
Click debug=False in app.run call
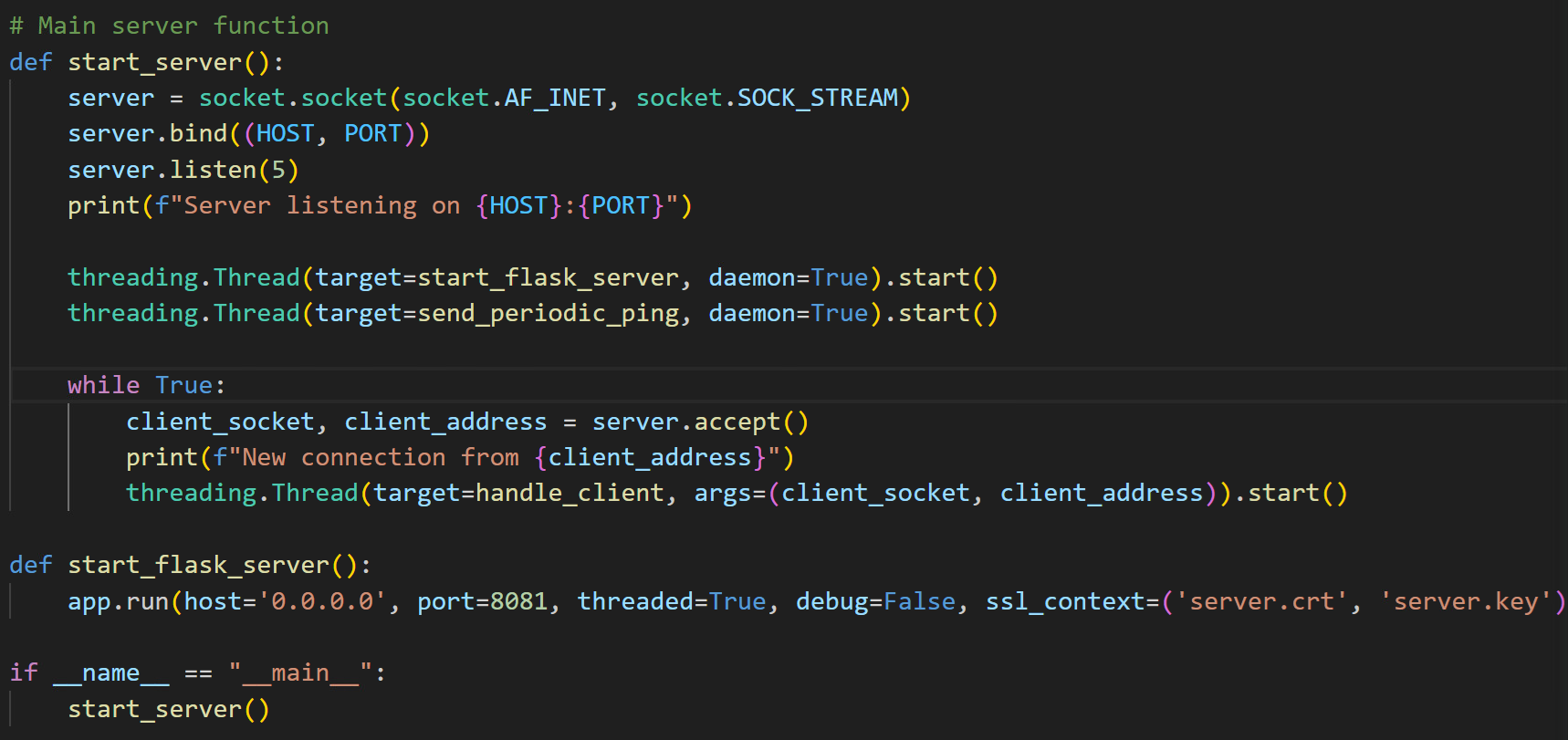click(x=874, y=601)
